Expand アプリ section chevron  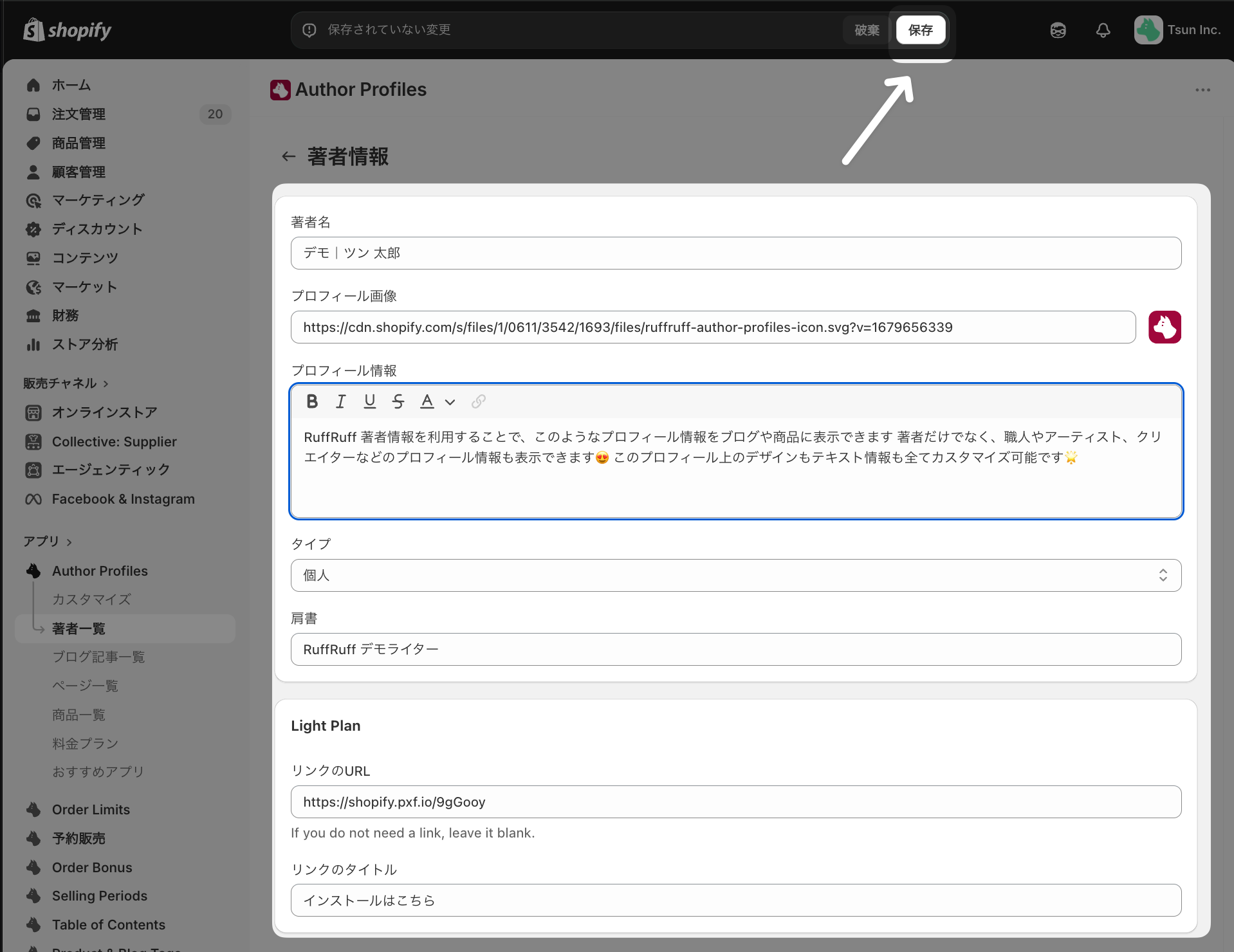(69, 542)
